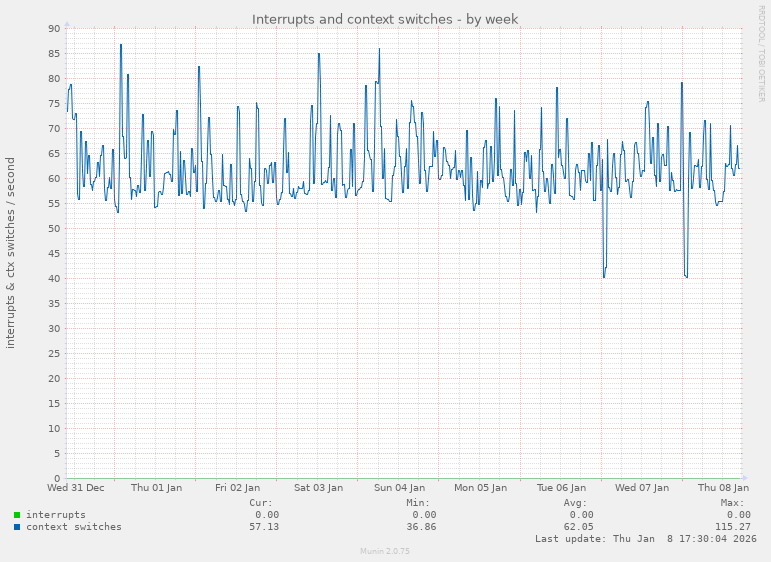The image size is (771, 562).
Task: Click the context switches Cur value 57.13
Action: click(263, 527)
